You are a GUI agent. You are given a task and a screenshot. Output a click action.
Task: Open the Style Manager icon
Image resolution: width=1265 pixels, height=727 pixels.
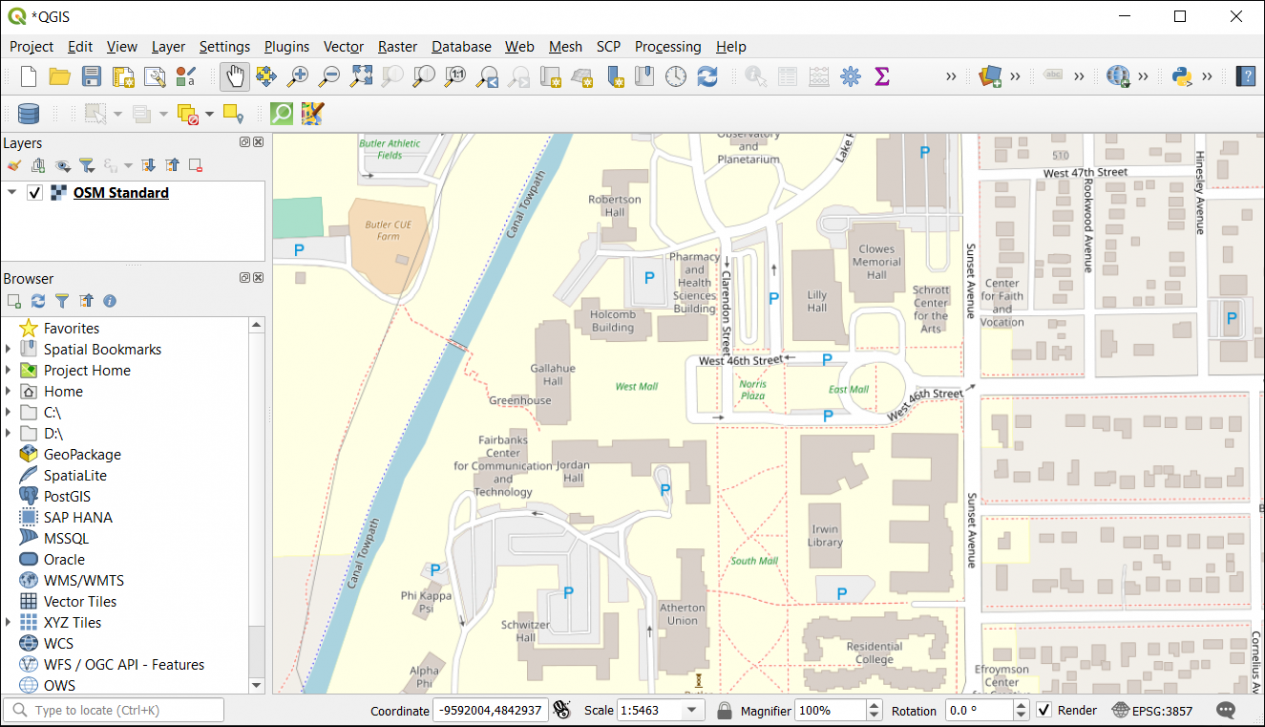(186, 76)
